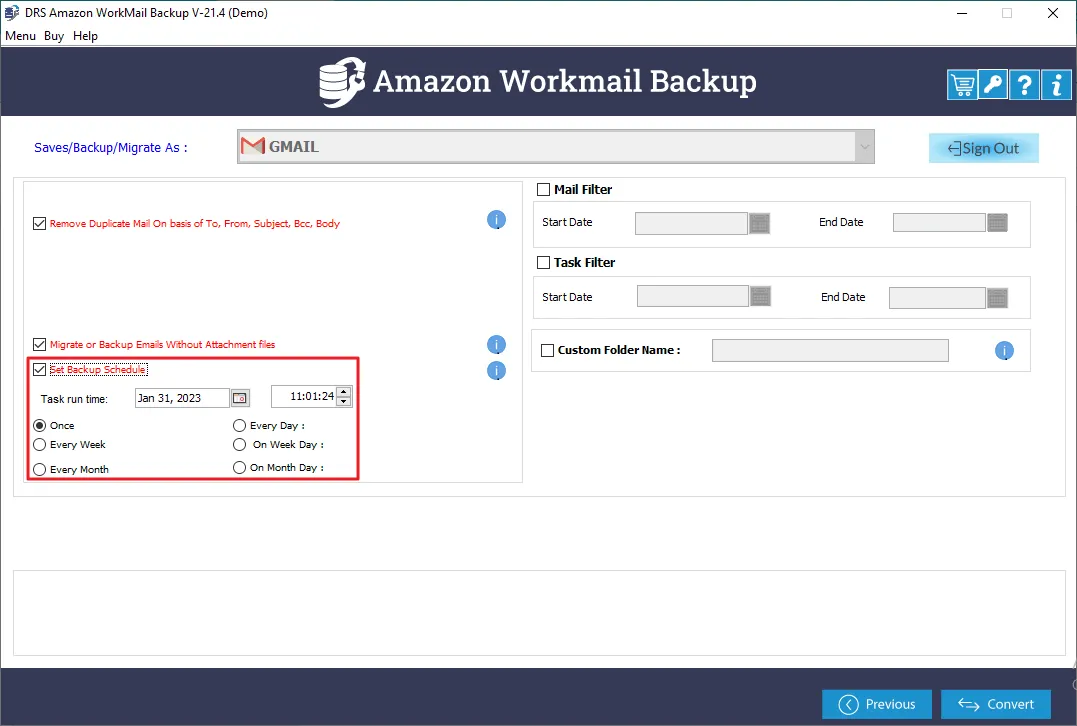Uncheck Remove Duplicate Mail checkbox
The image size is (1077, 726).
(x=39, y=223)
